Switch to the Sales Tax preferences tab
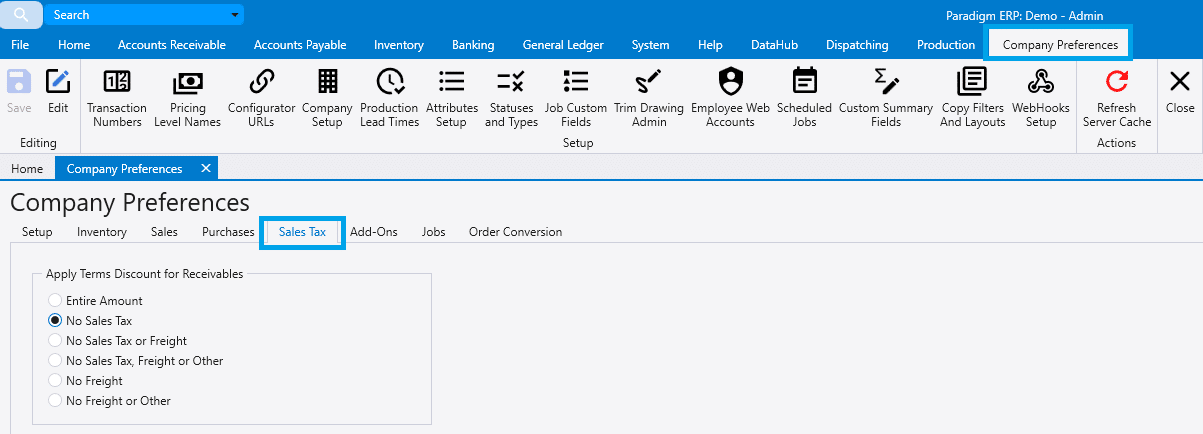This screenshot has height=434, width=1203. coord(302,232)
